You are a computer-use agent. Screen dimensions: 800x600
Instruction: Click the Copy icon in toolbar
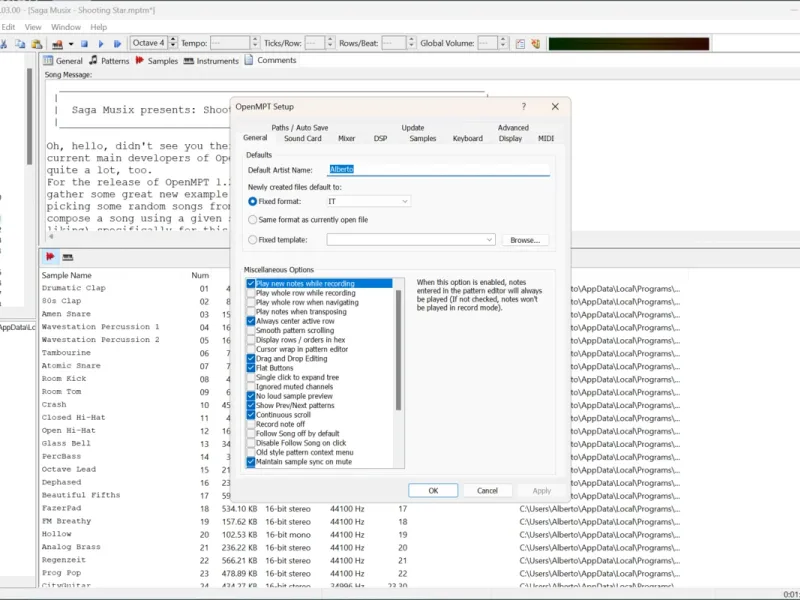tap(20, 44)
